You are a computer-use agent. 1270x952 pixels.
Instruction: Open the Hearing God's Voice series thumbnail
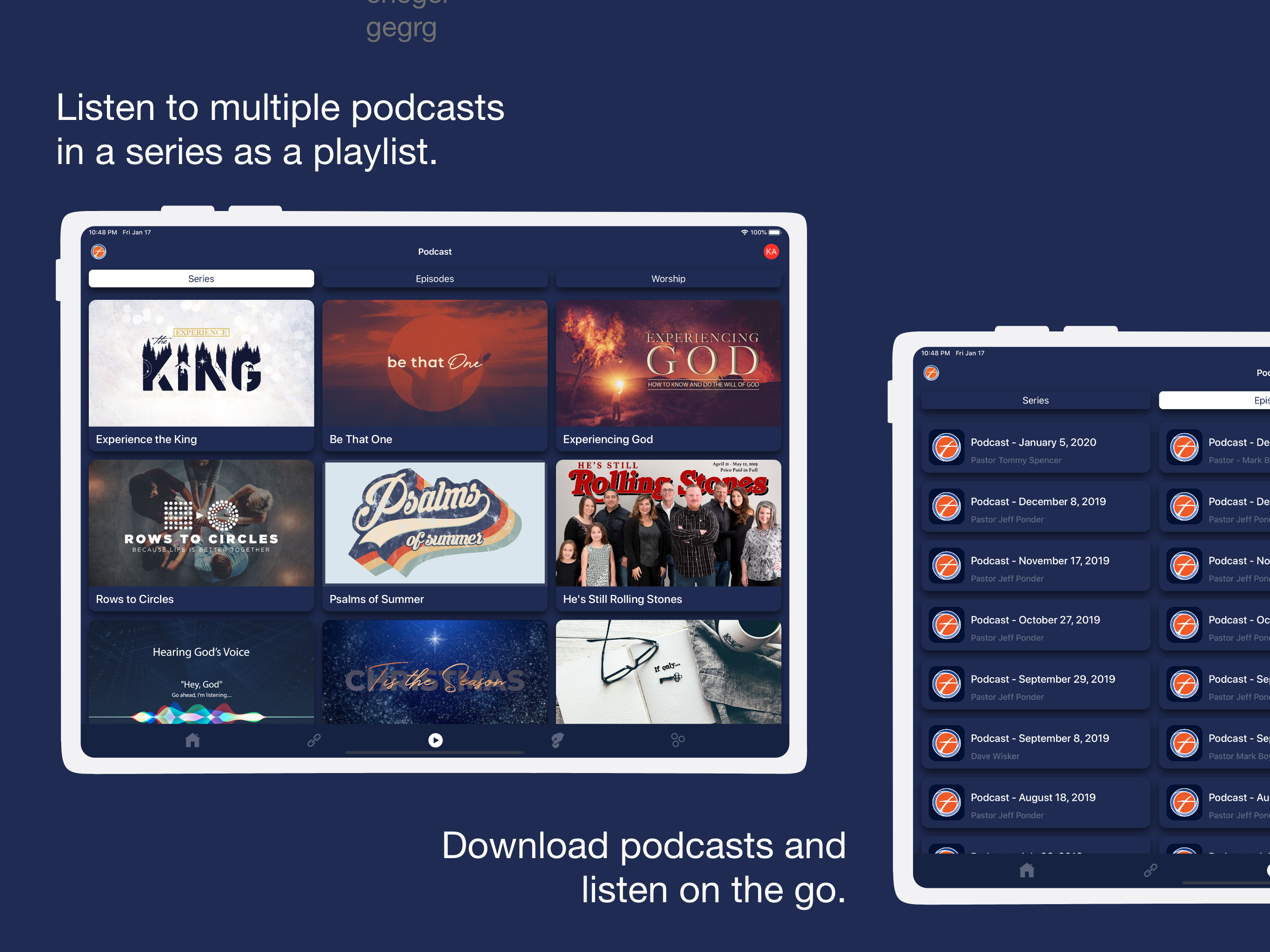pyautogui.click(x=201, y=672)
